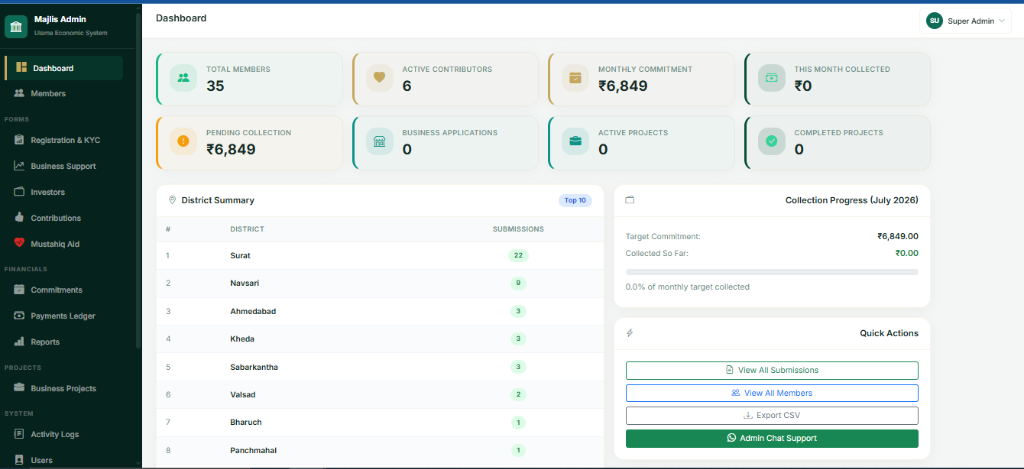Click the Monthly Commitment calendar icon
This screenshot has height=469, width=1024.
point(575,78)
